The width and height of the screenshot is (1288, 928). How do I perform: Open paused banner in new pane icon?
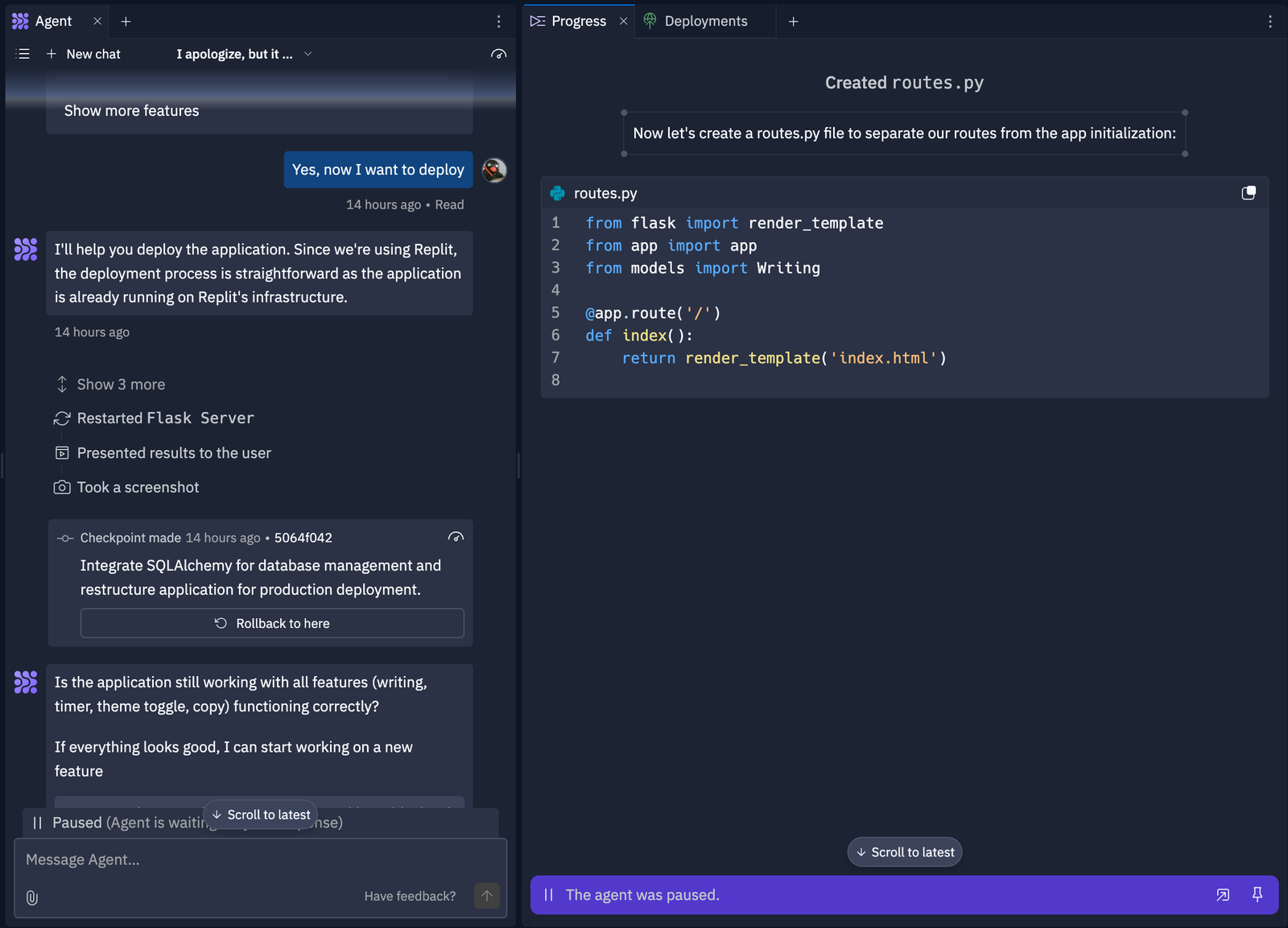(x=1223, y=894)
